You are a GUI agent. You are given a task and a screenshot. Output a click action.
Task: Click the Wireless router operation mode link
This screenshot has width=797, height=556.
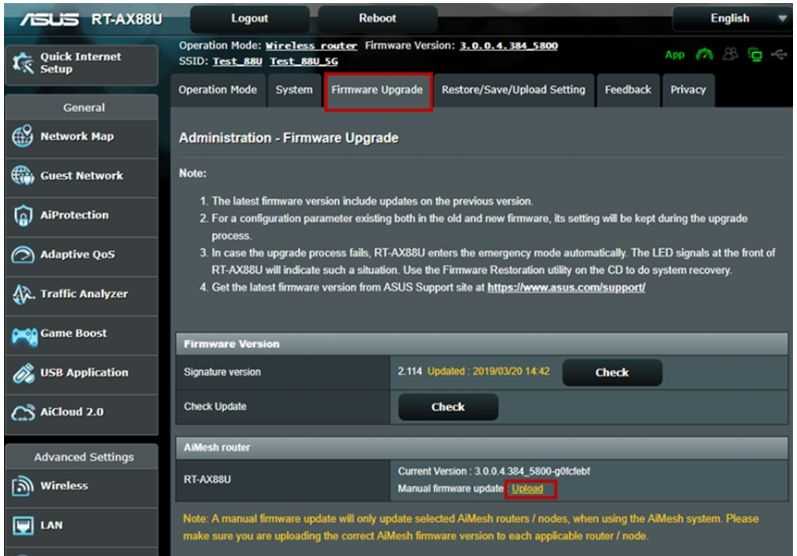tap(311, 46)
